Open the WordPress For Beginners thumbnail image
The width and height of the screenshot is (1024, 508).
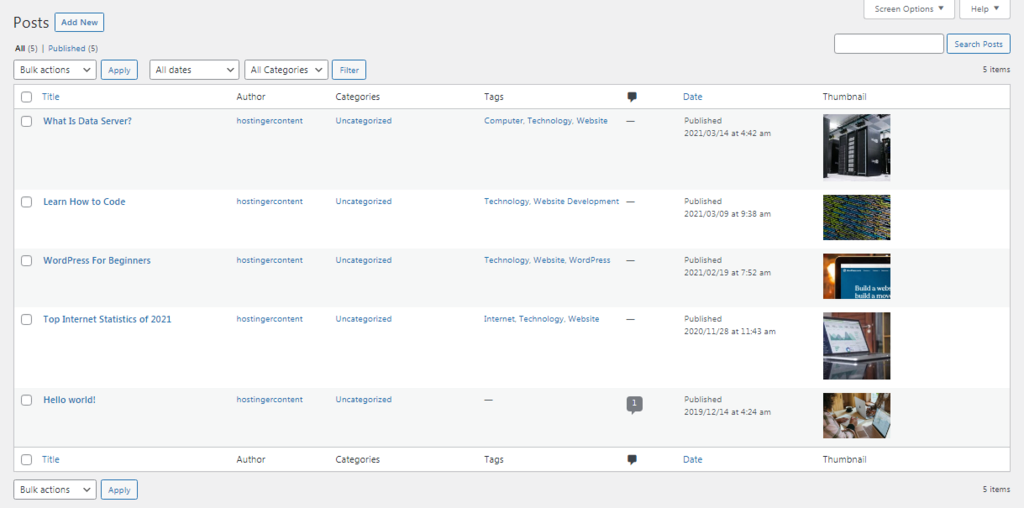point(856,276)
